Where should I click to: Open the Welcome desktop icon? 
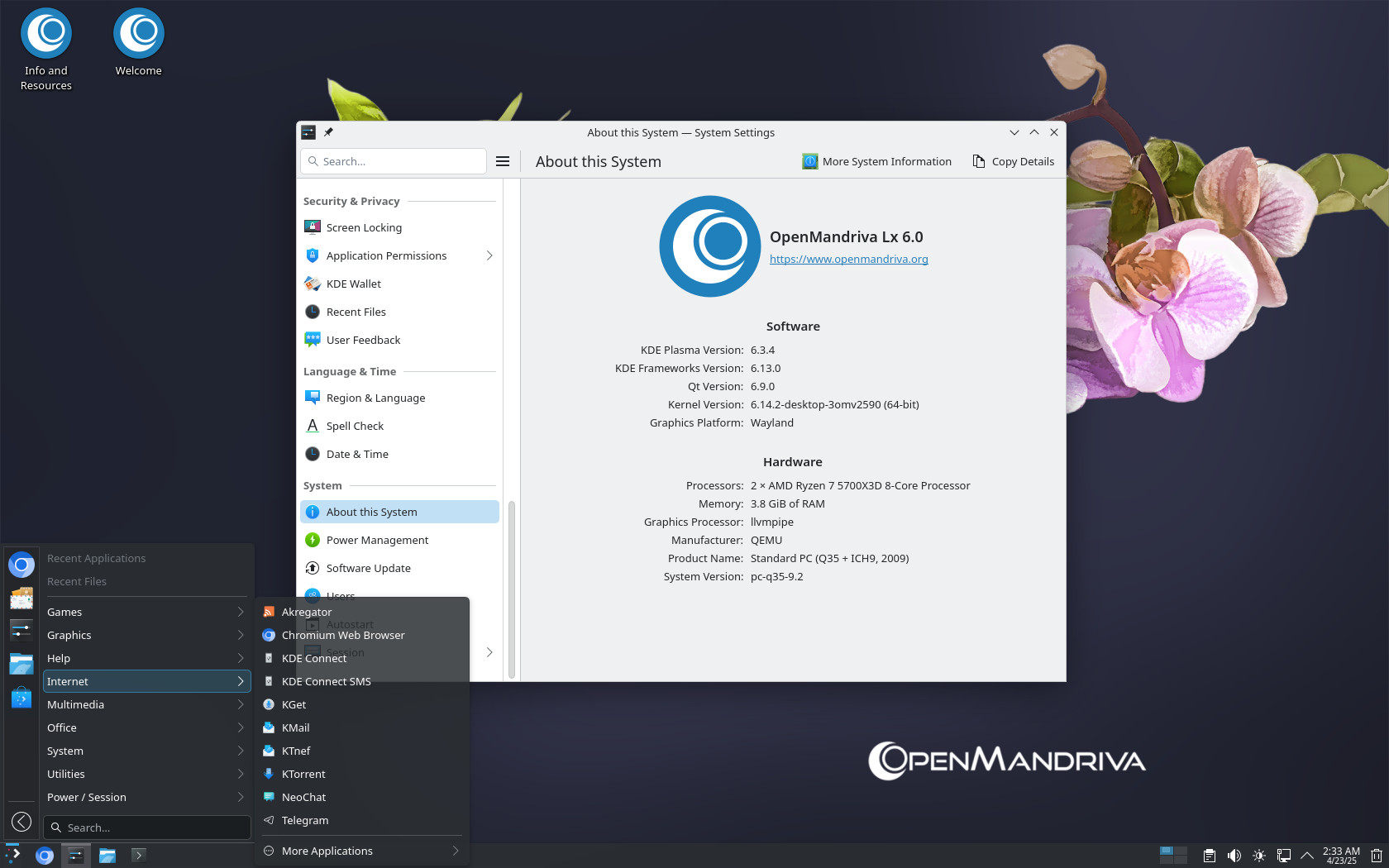tap(139, 43)
